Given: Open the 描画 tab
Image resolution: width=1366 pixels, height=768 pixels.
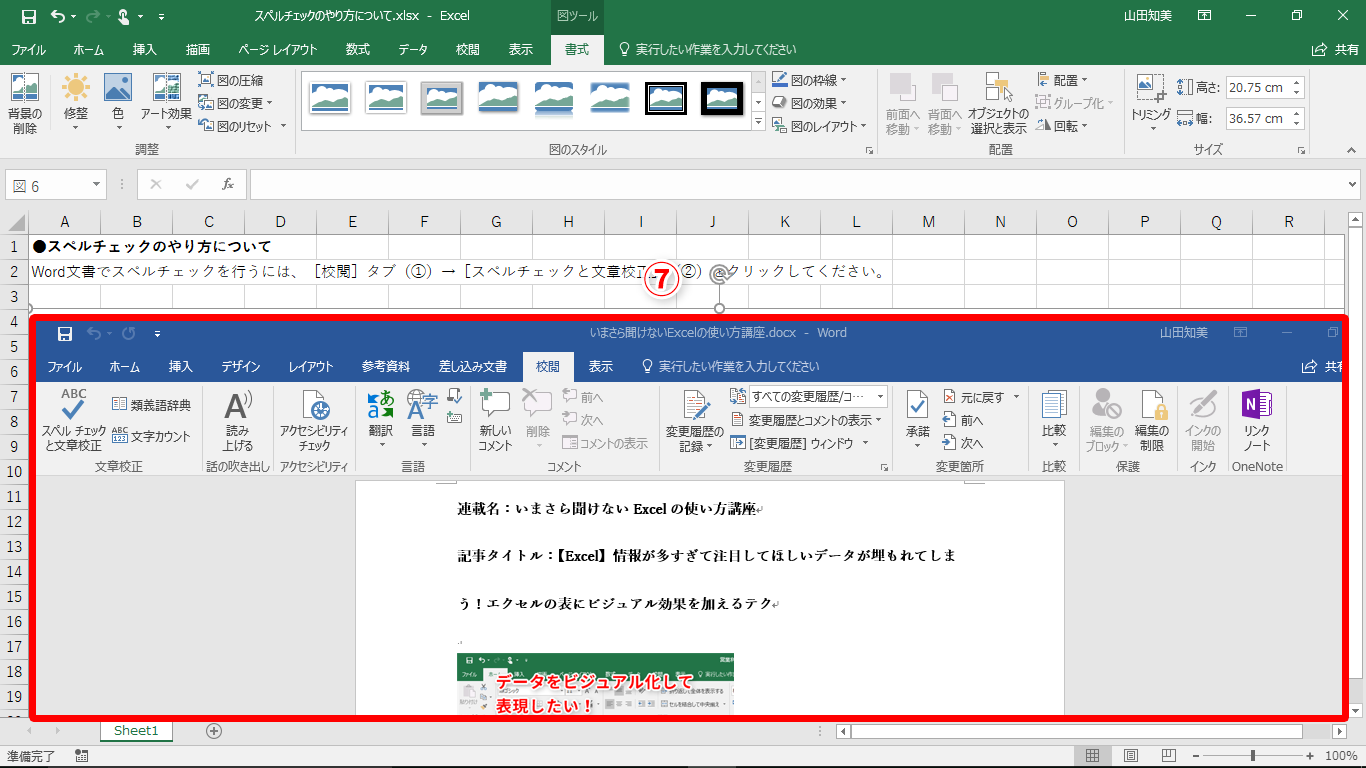Looking at the screenshot, I should [197, 49].
